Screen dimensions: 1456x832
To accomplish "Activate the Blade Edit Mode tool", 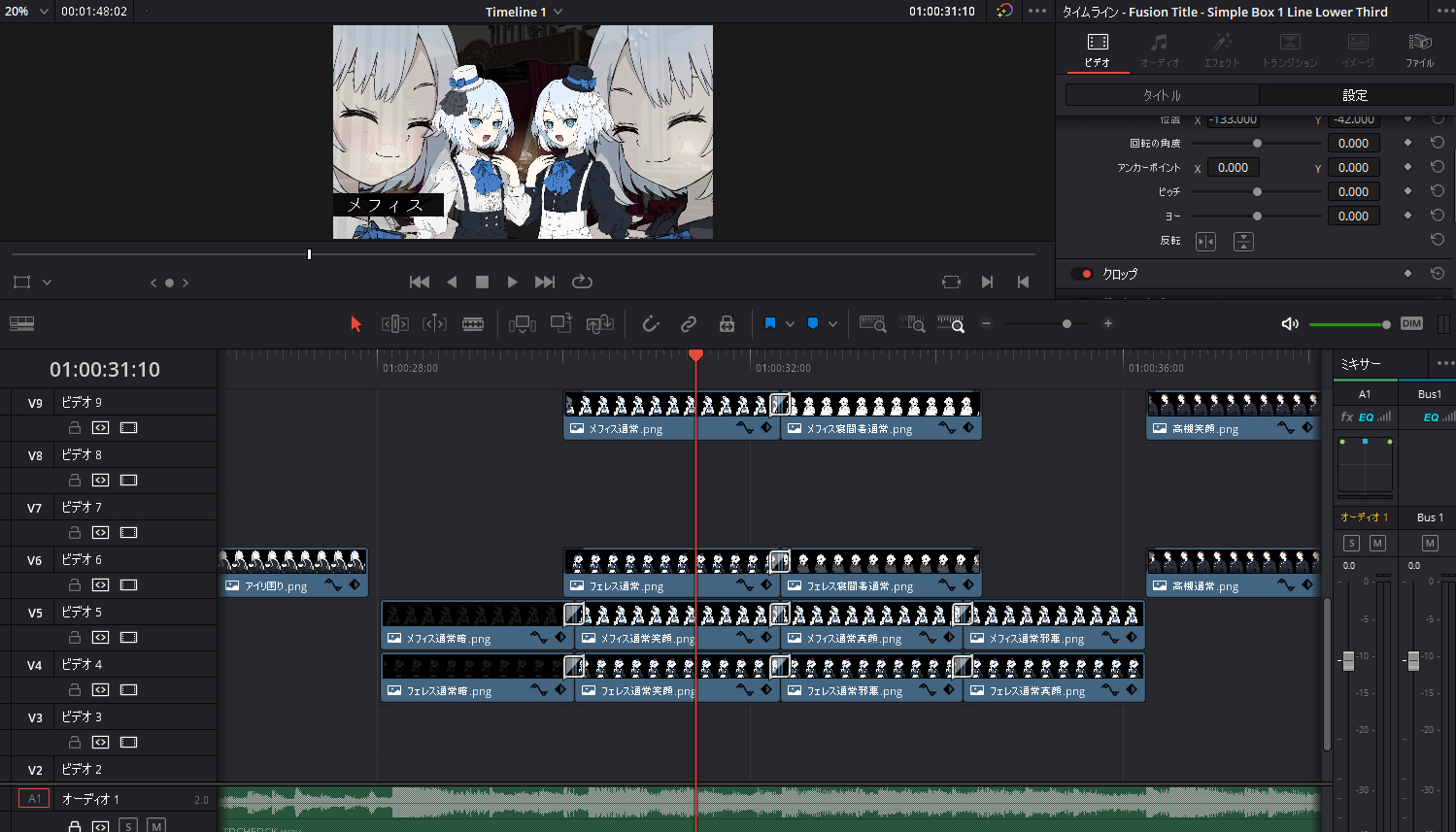I will [473, 324].
